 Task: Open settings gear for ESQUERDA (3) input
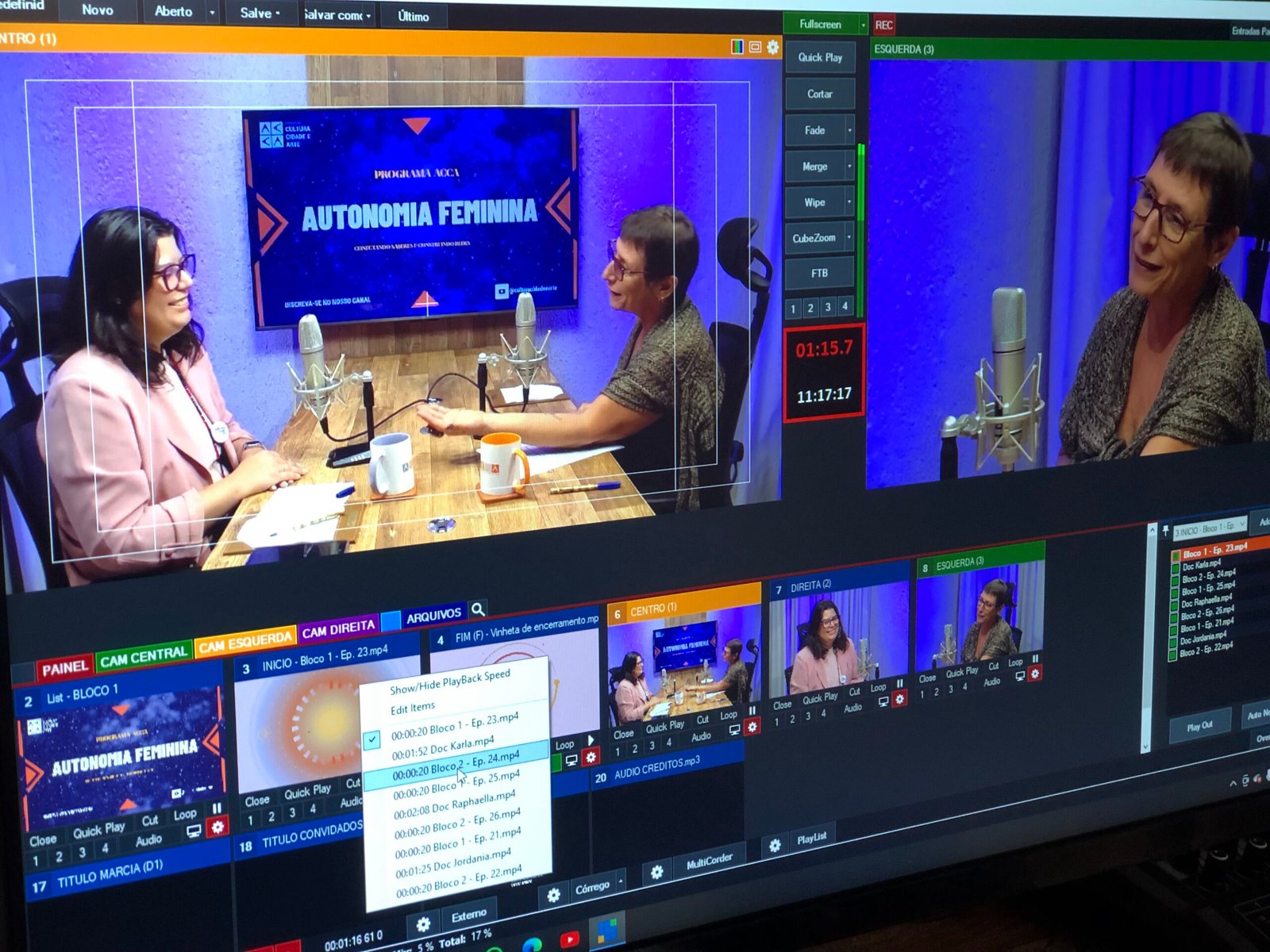(1035, 674)
